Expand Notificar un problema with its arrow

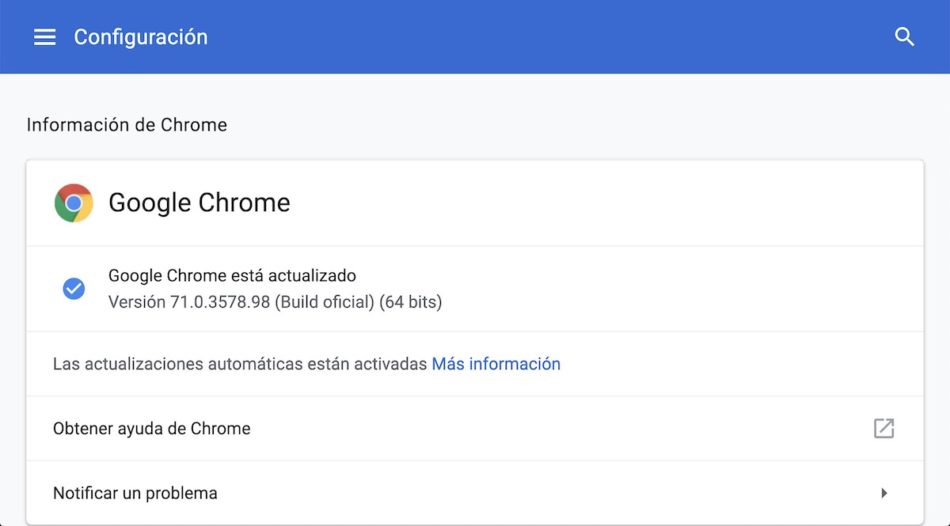pos(884,493)
